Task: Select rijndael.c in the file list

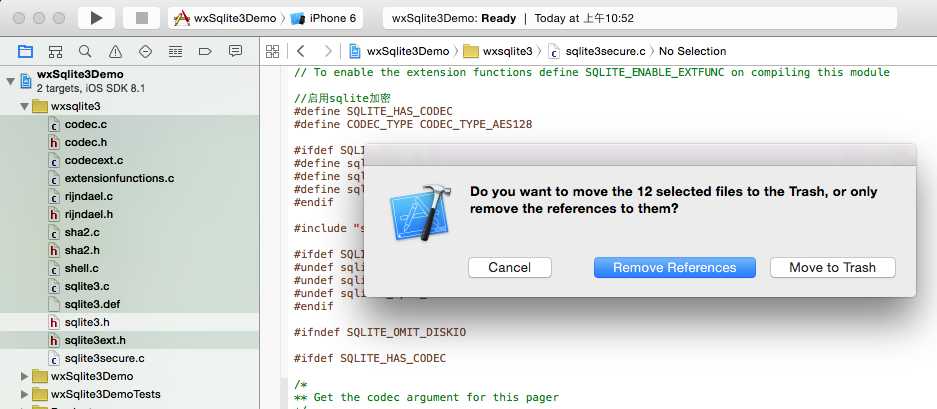Action: 88,196
